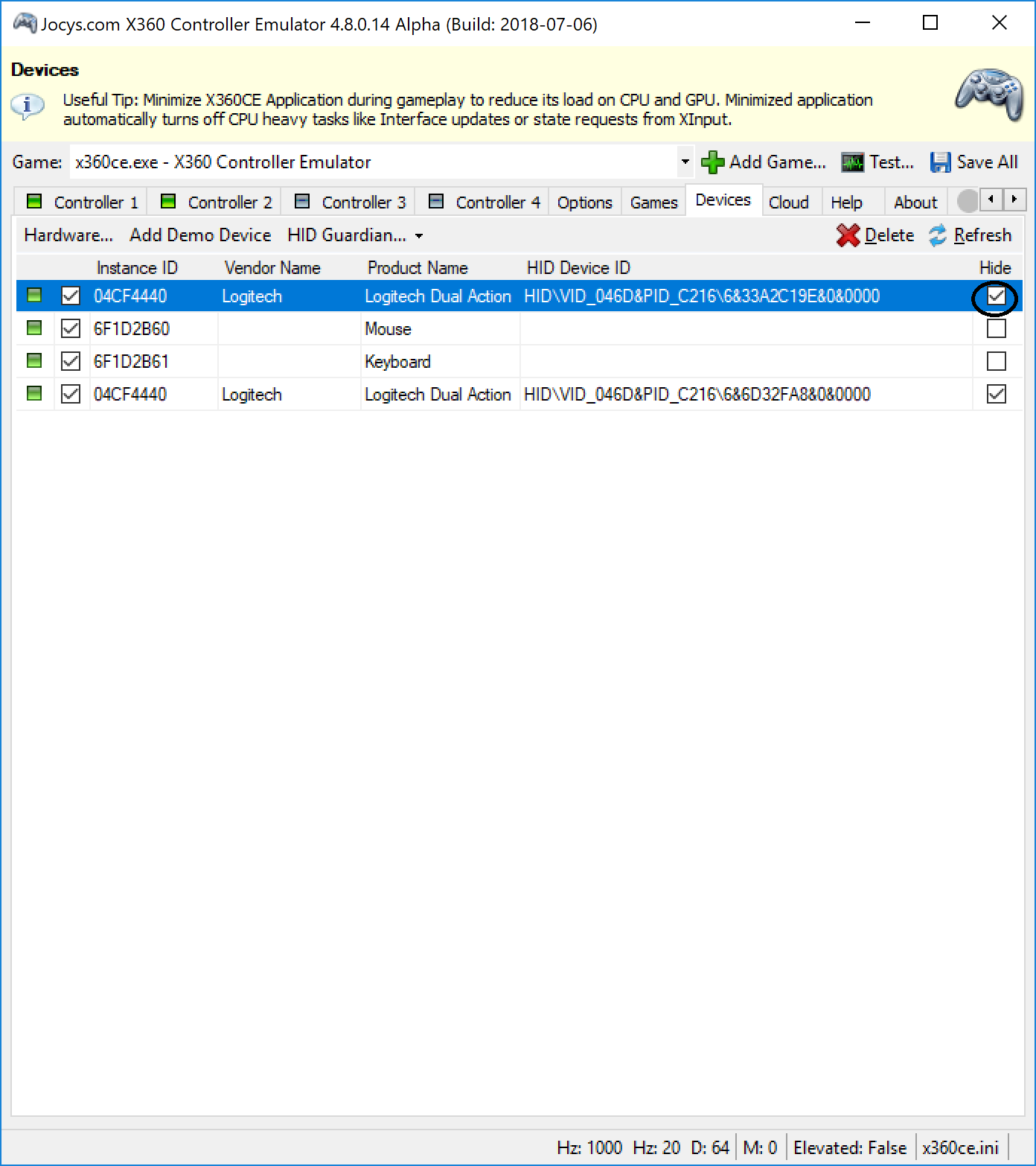The height and width of the screenshot is (1166, 1036).
Task: Switch to the Controller 2 tab
Action: coord(215,202)
